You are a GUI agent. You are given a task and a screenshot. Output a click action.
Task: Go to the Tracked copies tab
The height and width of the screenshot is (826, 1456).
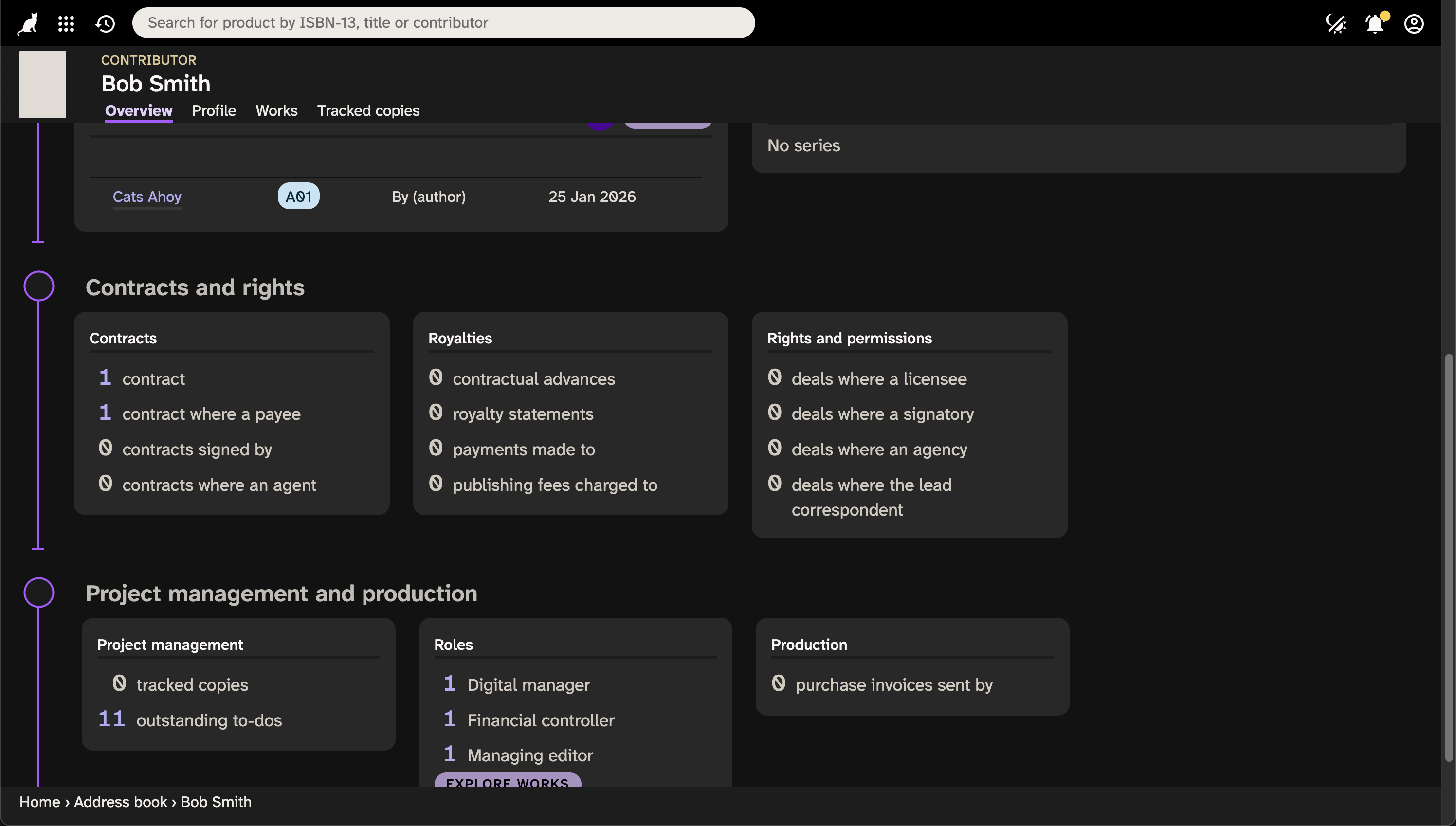368,110
